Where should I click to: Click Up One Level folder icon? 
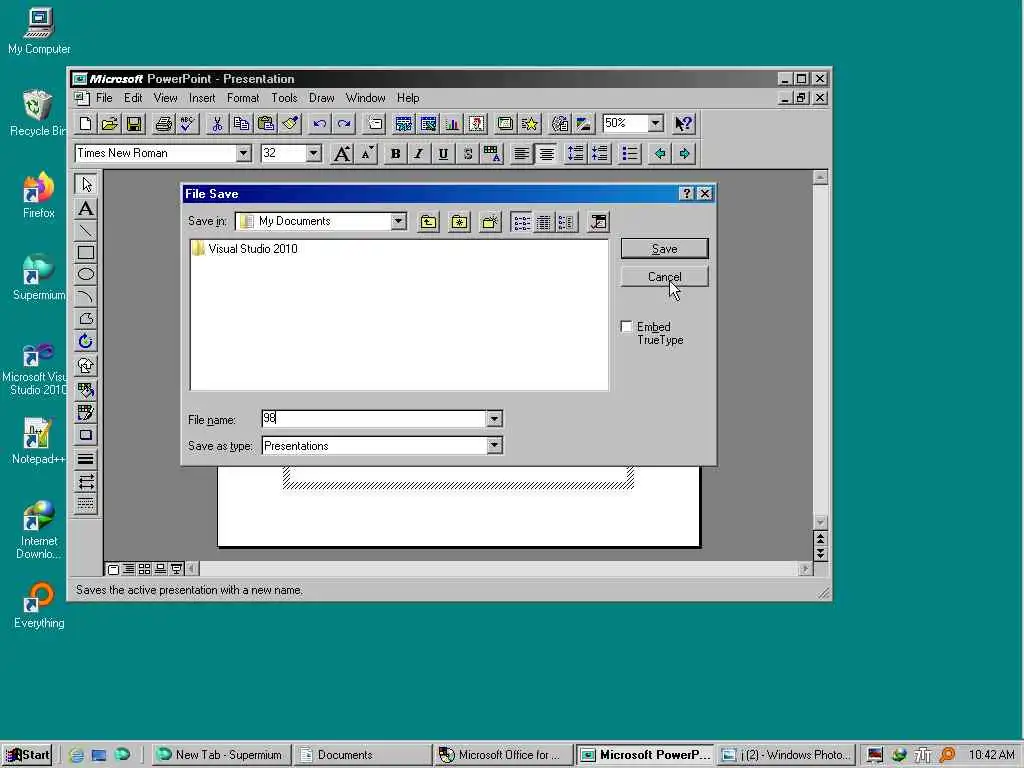tap(428, 222)
